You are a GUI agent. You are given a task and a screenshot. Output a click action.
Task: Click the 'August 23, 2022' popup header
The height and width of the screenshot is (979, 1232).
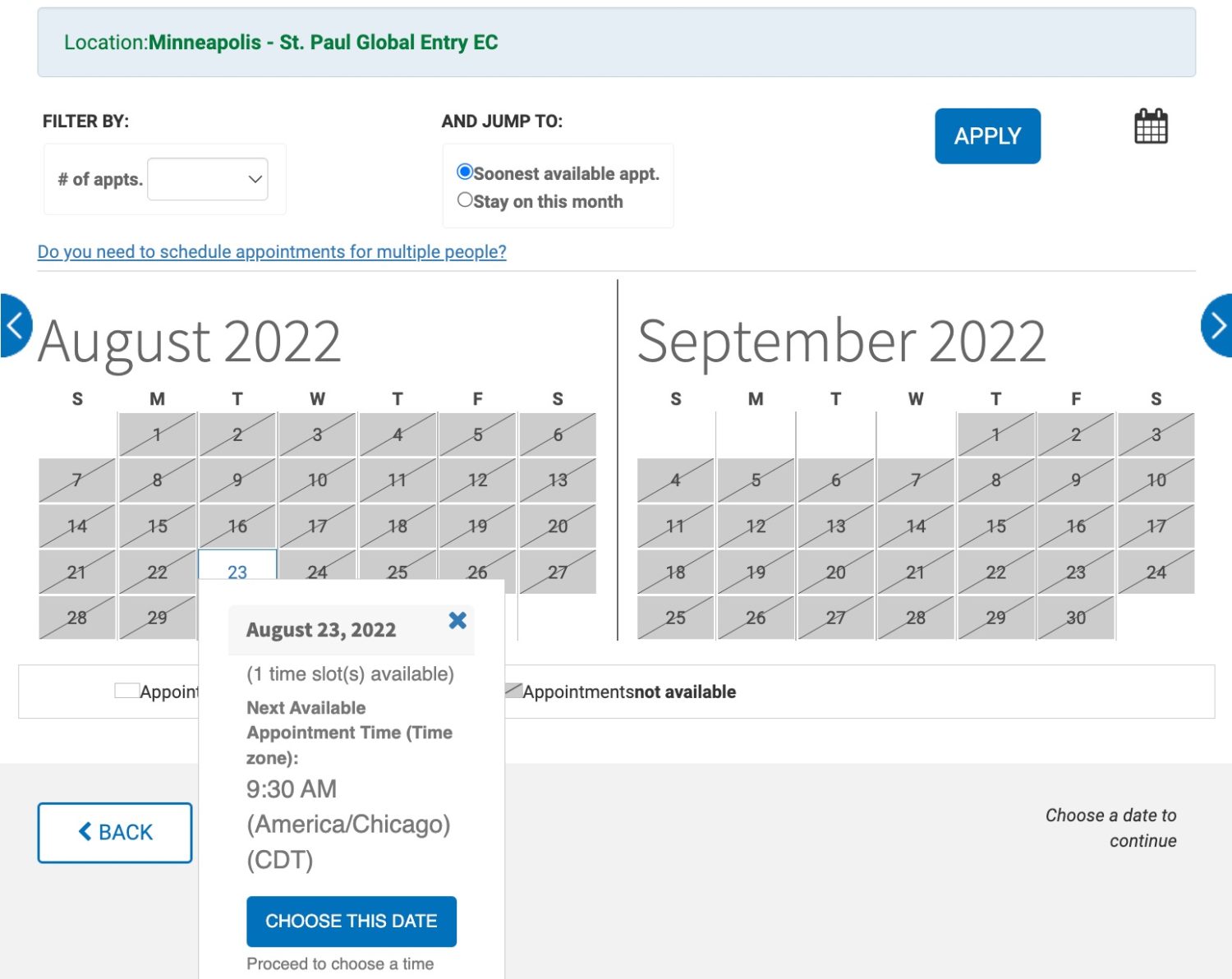click(x=321, y=630)
